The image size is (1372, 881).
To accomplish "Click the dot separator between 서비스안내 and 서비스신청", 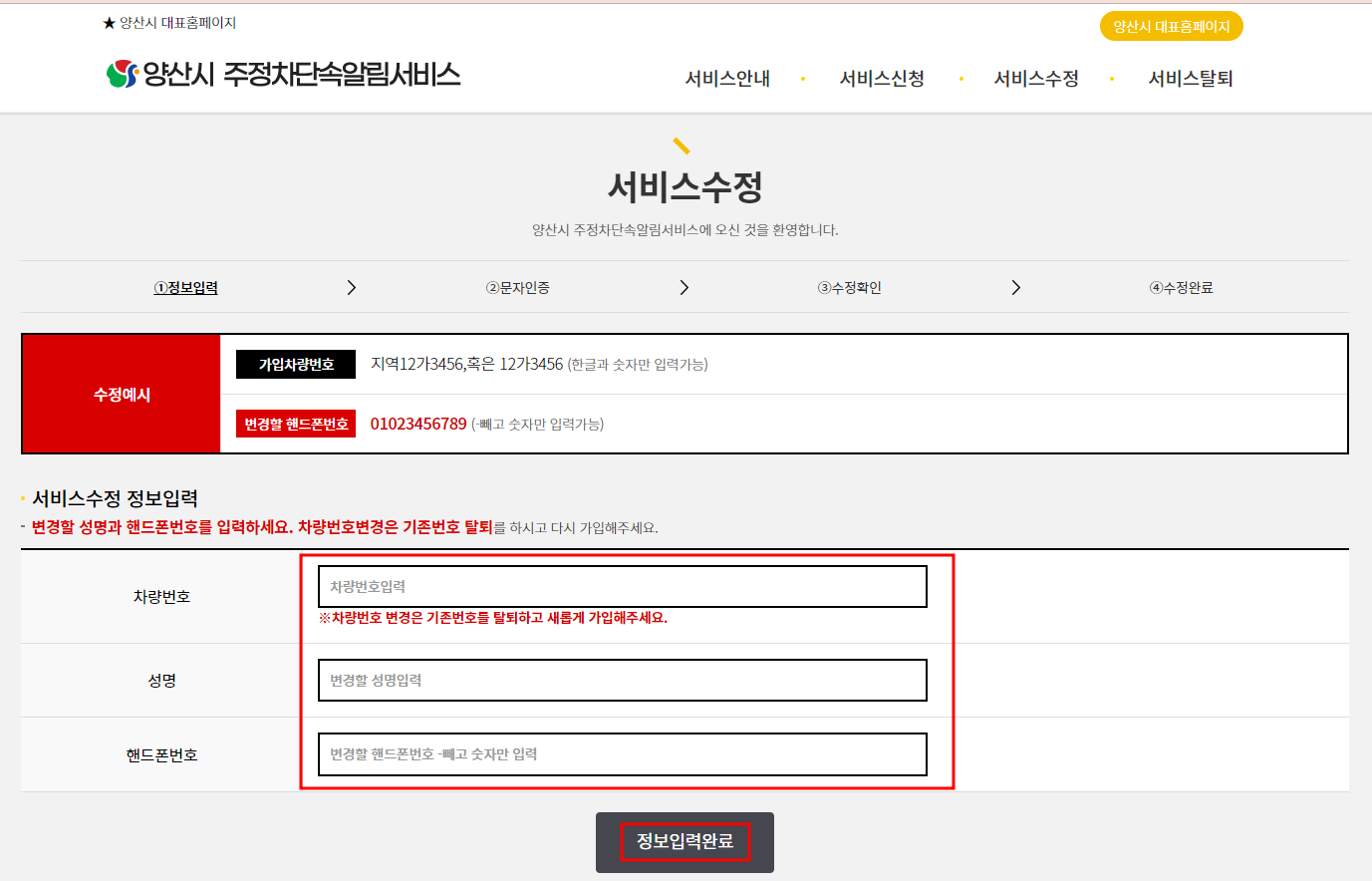I will (x=803, y=79).
